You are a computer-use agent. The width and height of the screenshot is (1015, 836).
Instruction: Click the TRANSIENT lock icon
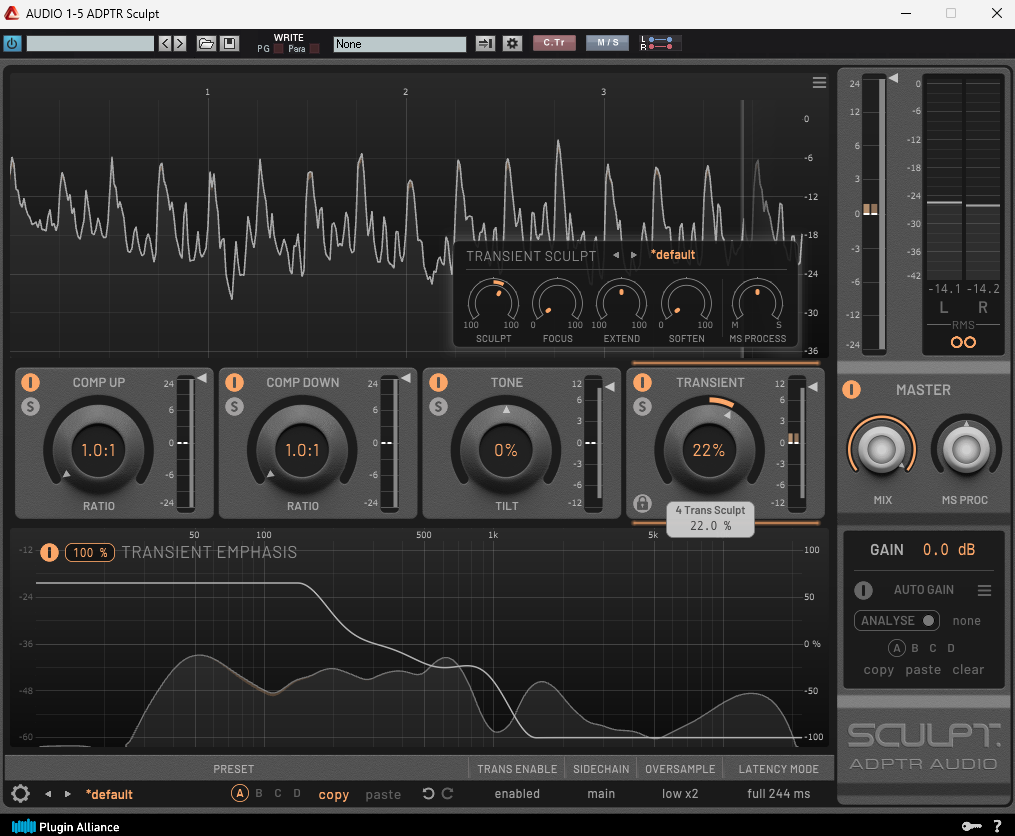[x=642, y=503]
